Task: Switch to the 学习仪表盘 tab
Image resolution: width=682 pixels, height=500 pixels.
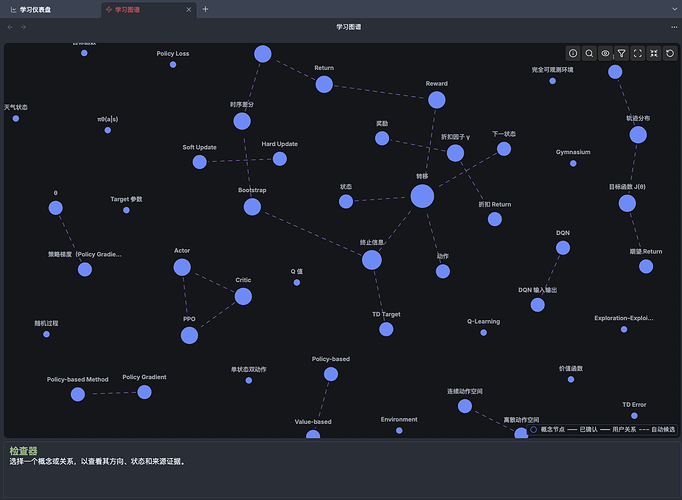Action: coord(30,10)
